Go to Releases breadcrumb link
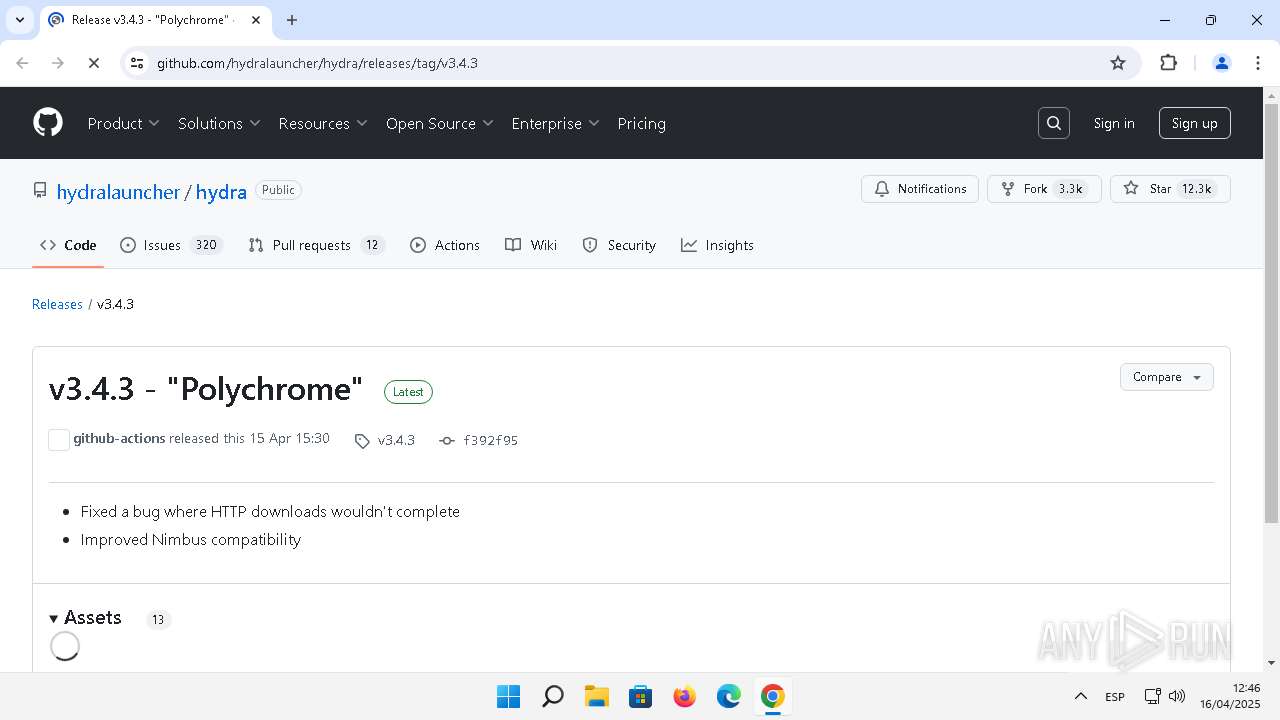This screenshot has height=720, width=1280. (x=57, y=304)
